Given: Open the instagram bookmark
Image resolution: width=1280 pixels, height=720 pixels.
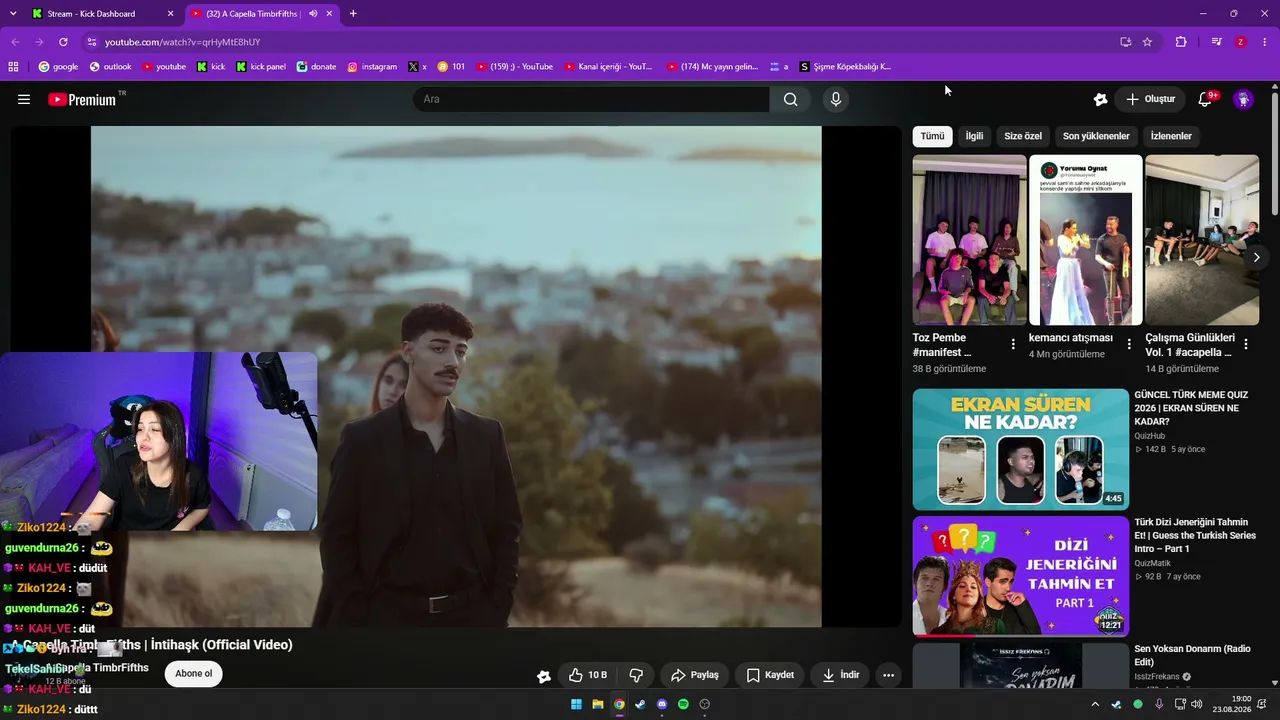Looking at the screenshot, I should (372, 67).
